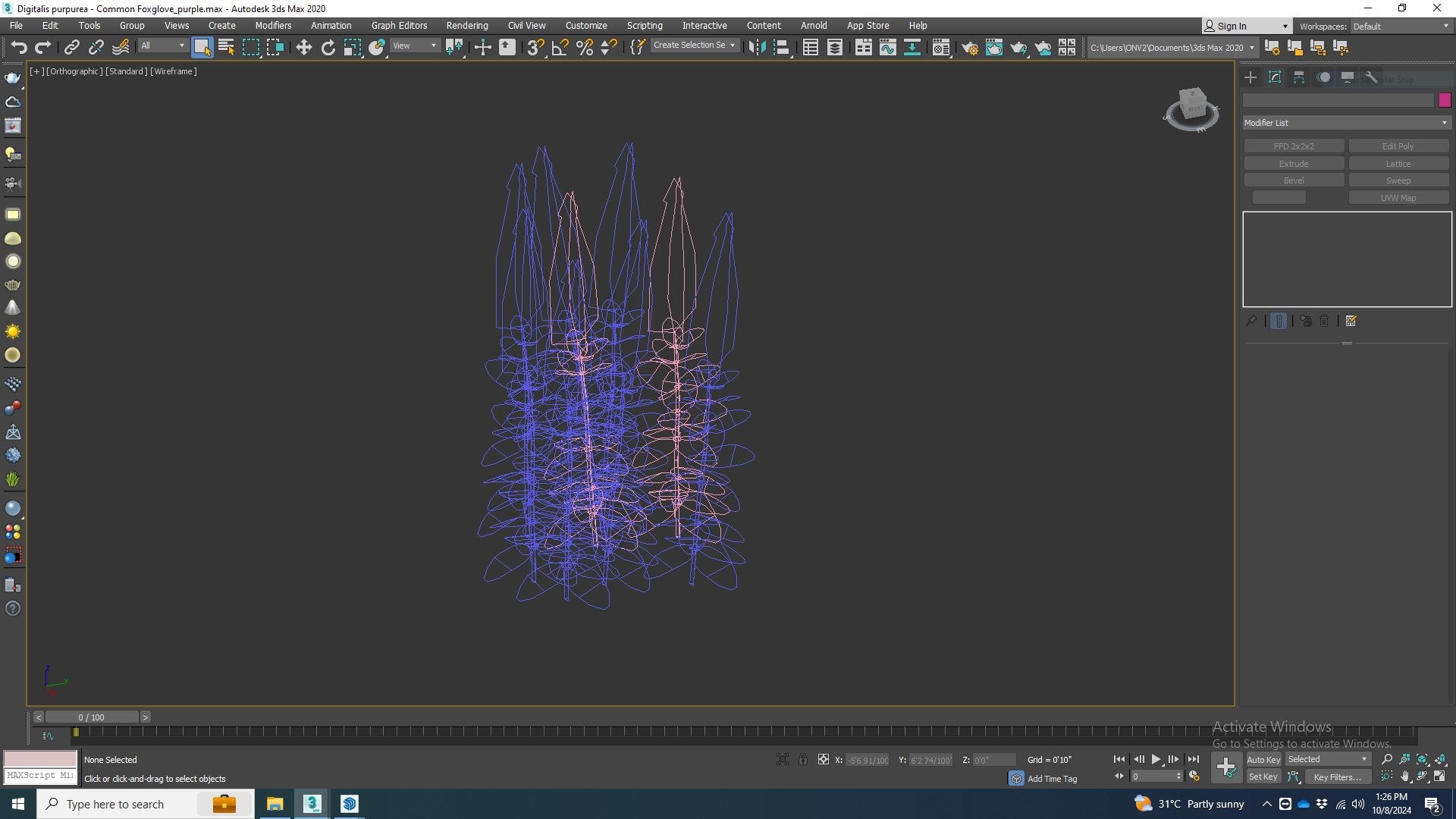Toggle the Percent Snap button

pos(585,47)
